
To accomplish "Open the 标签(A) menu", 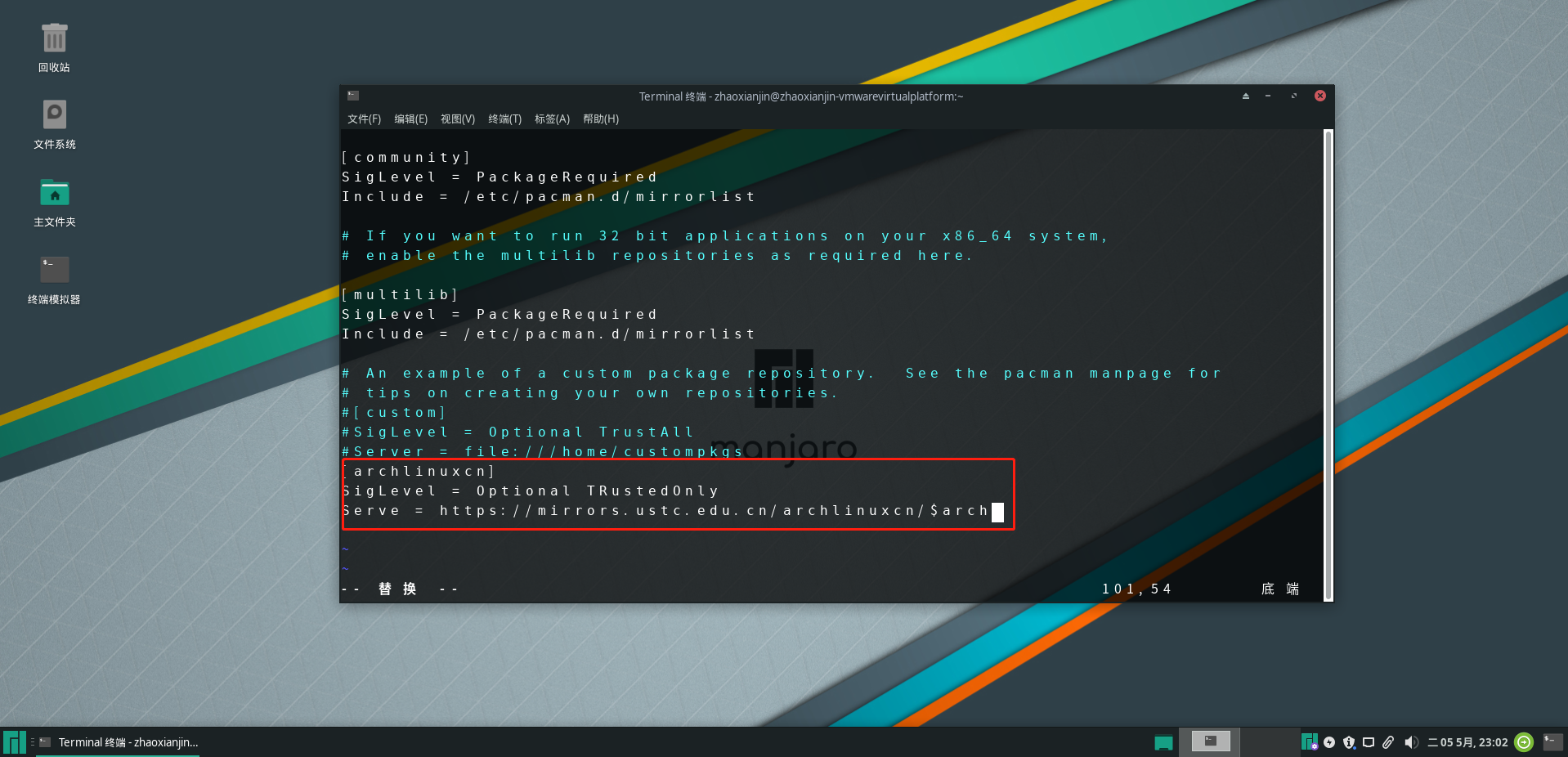I will pyautogui.click(x=552, y=119).
